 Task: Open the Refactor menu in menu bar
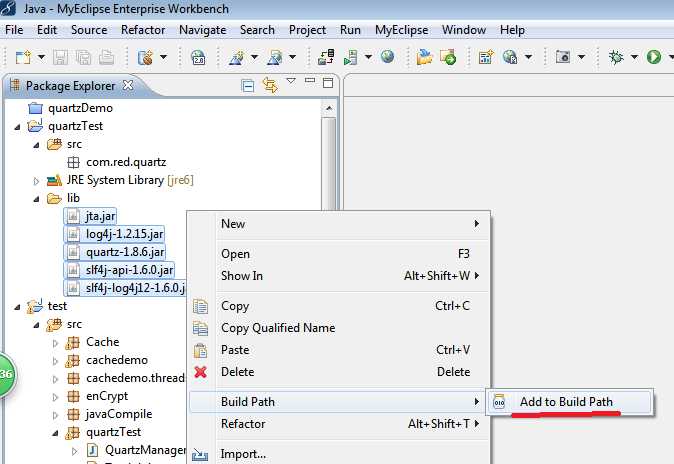click(x=143, y=30)
